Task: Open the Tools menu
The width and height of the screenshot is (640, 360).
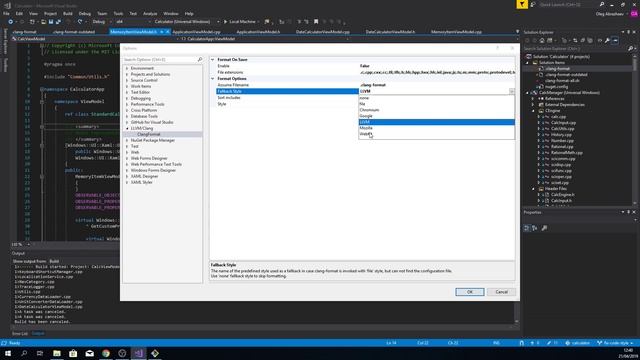Action: pyautogui.click(x=118, y=13)
